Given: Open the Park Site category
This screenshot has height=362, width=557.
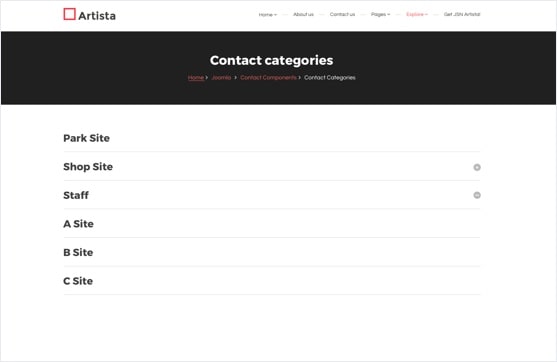Looking at the screenshot, I should [x=86, y=138].
